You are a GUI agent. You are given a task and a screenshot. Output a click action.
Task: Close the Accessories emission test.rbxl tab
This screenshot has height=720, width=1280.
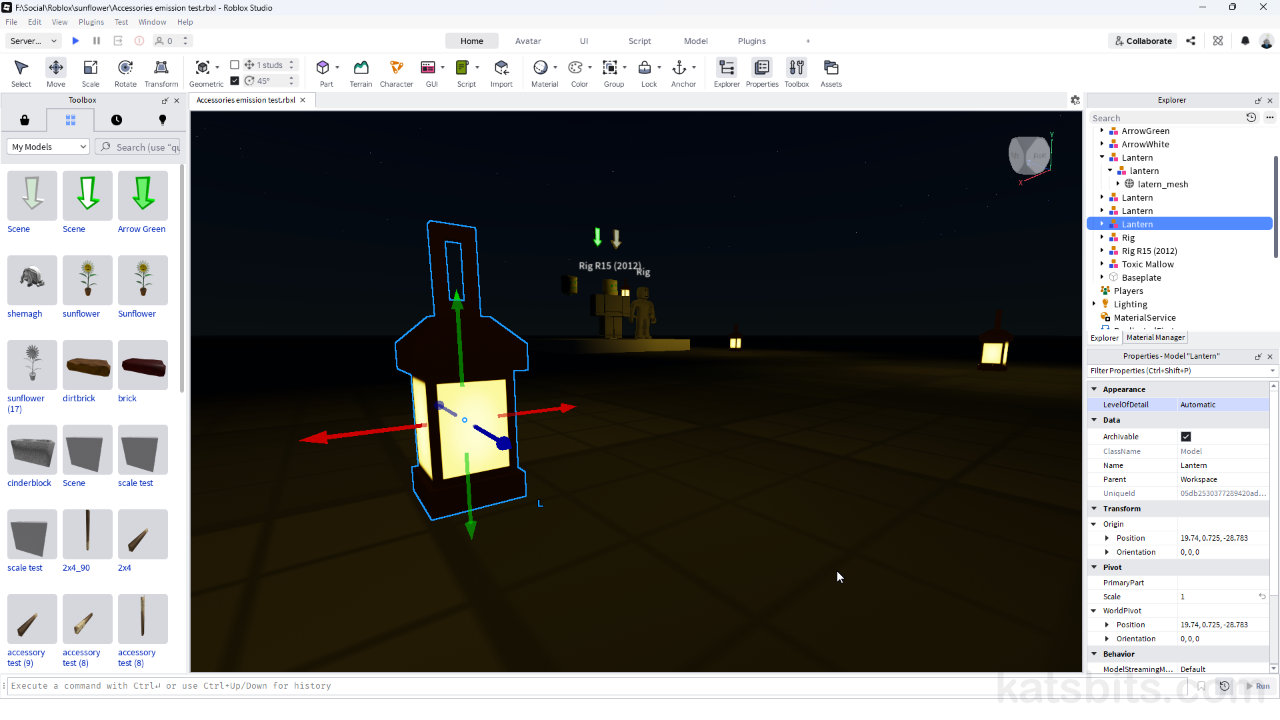pos(302,100)
